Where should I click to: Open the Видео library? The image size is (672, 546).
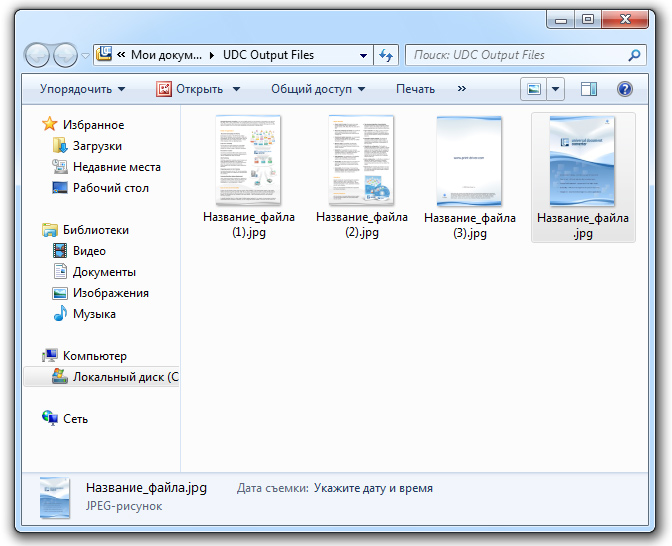coord(89,251)
